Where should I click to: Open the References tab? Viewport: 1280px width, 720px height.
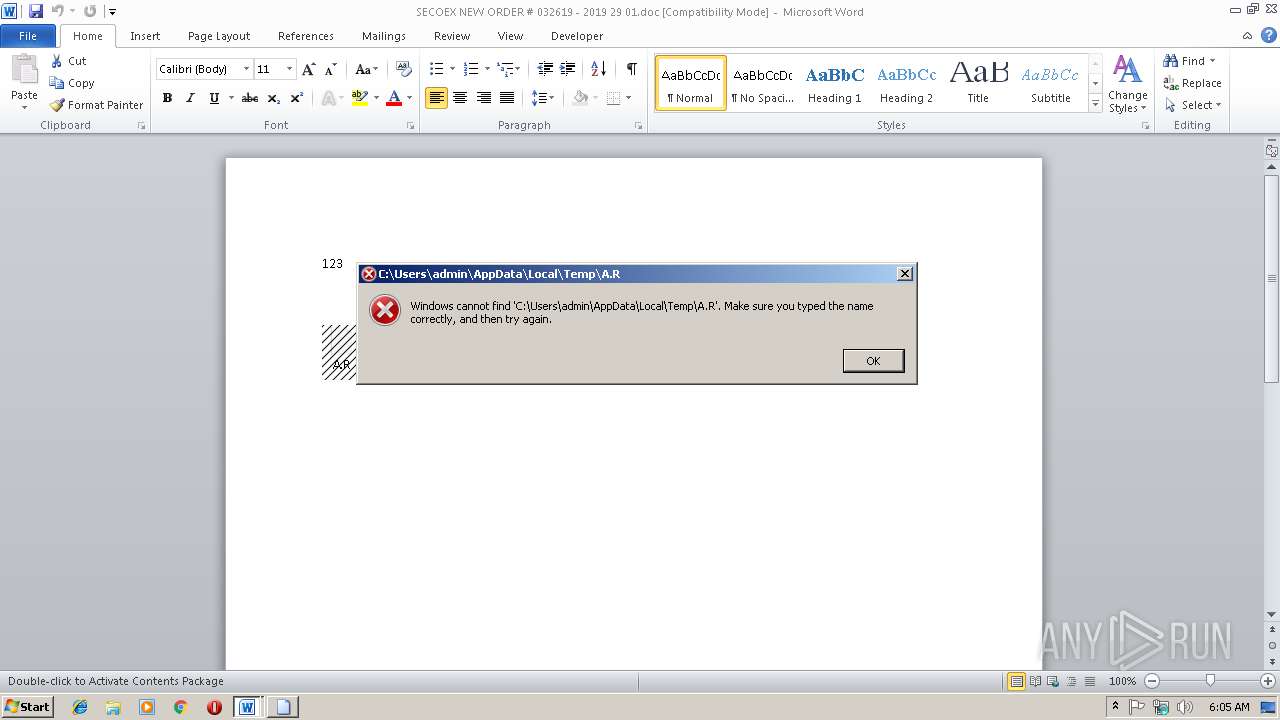point(306,36)
